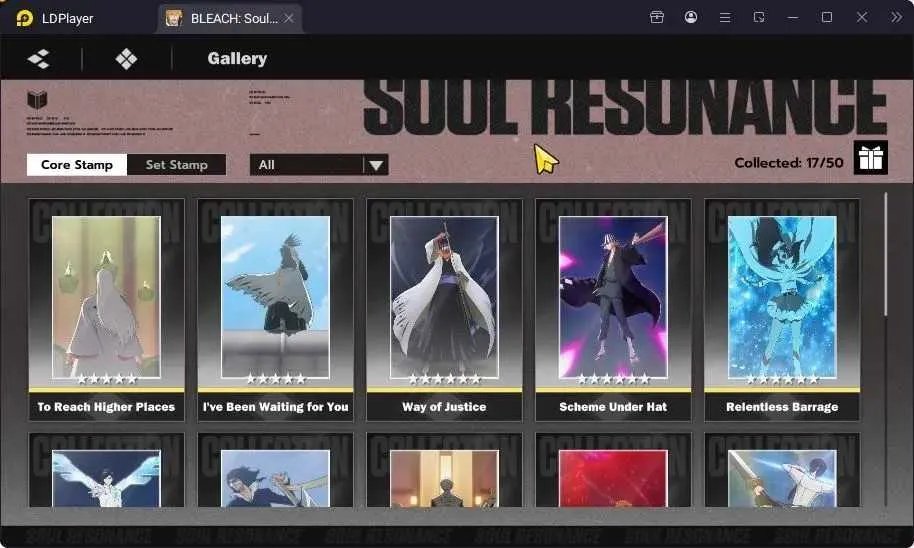Image resolution: width=914 pixels, height=548 pixels.
Task: Open the winged character card, second row
Action: 106,470
